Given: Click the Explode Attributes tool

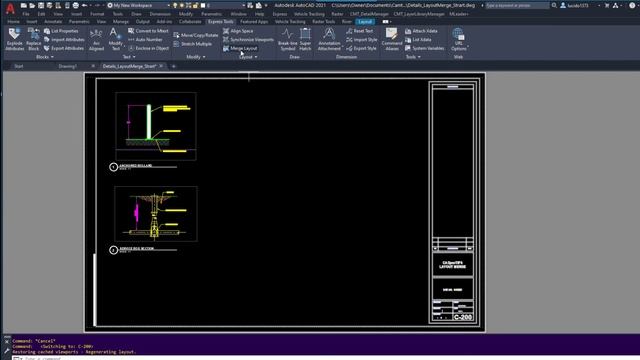Looking at the screenshot, I should [14, 39].
